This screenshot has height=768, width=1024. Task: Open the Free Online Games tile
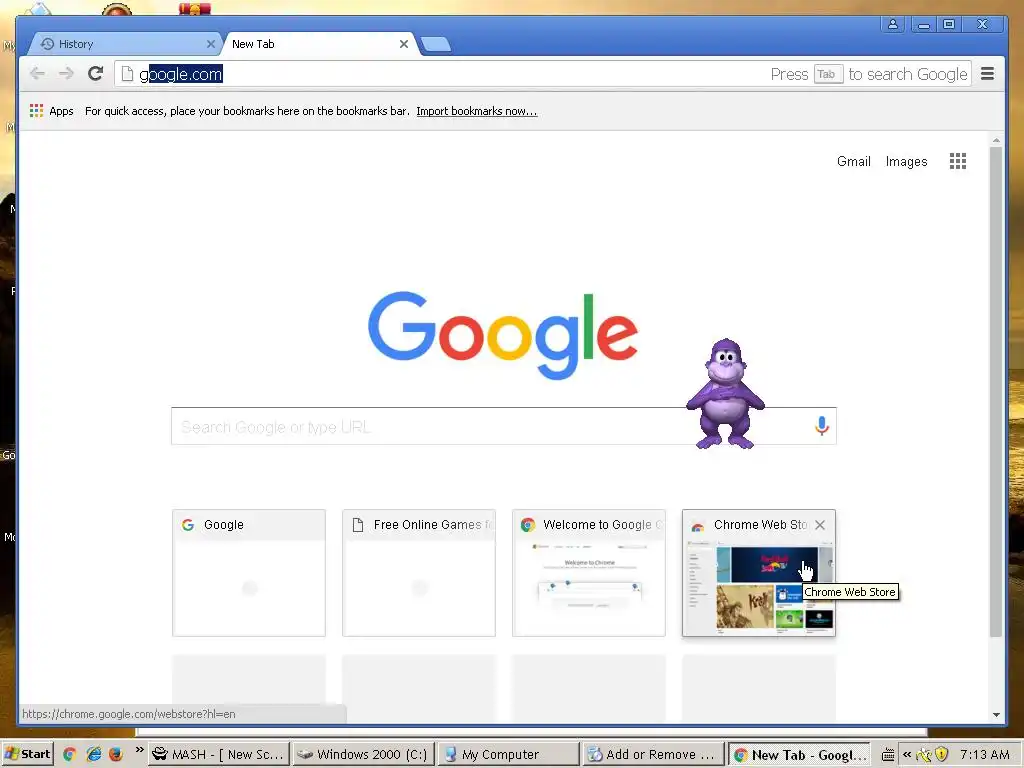(419, 573)
